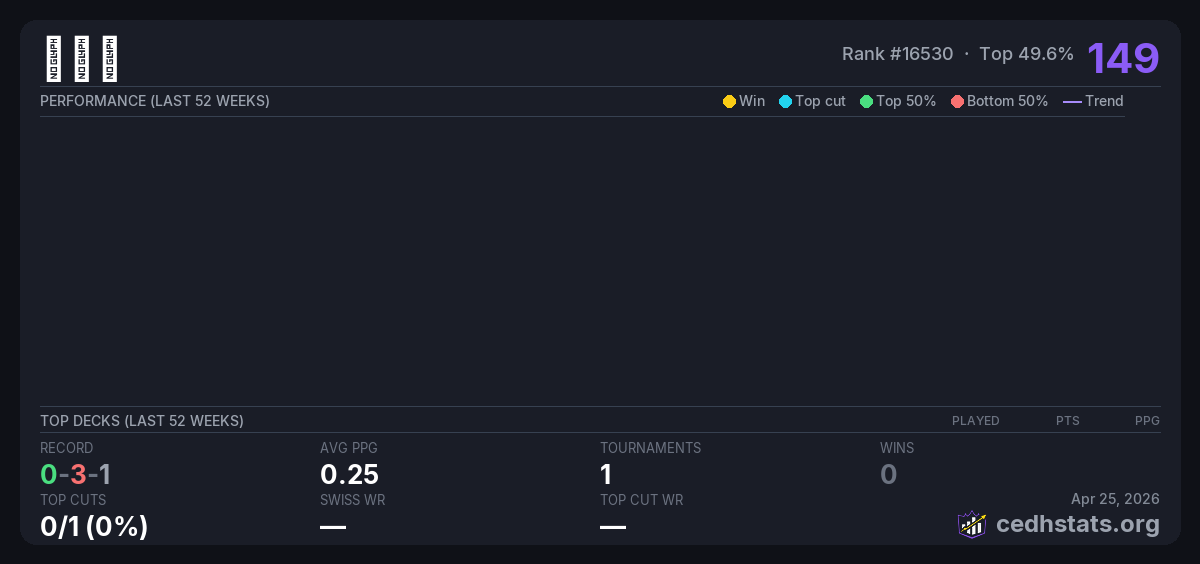The image size is (1200, 564).
Task: Click the purple Trend line marker
Action: [x=1071, y=101]
